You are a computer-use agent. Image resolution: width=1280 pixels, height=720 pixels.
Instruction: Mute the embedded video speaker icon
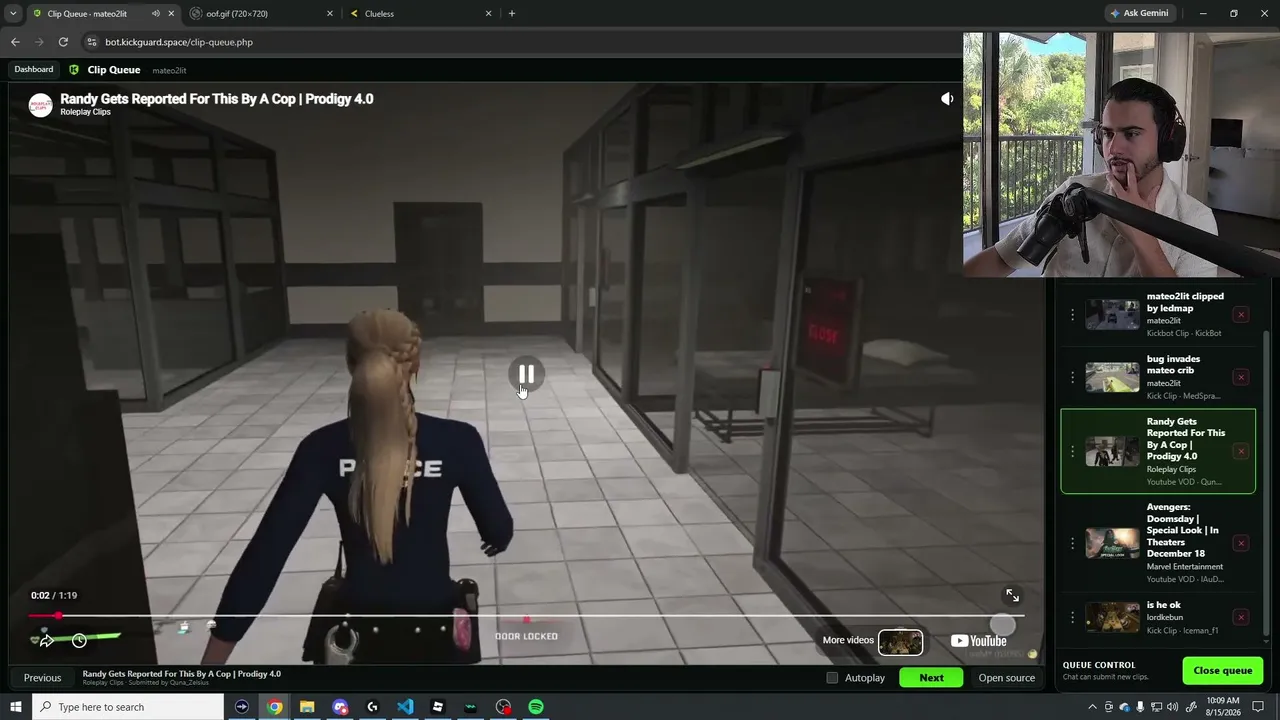[x=947, y=99]
